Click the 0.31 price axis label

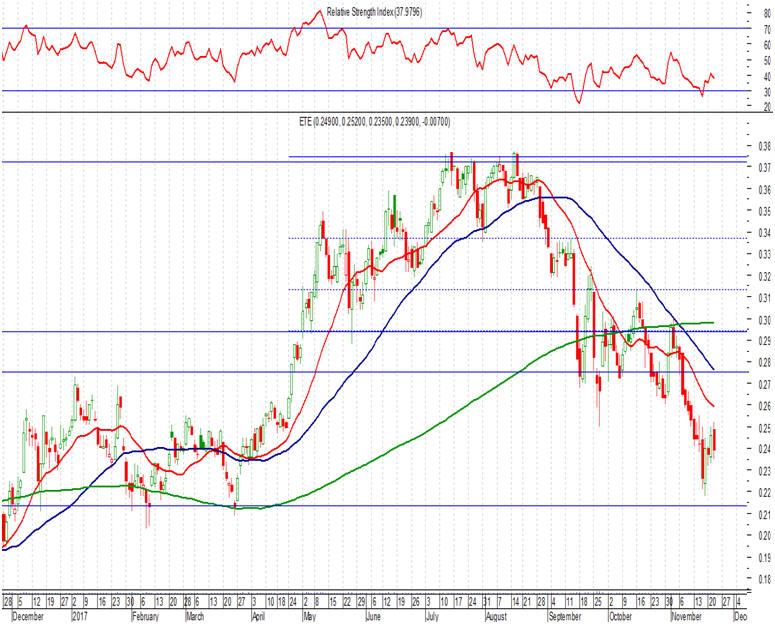pos(765,298)
